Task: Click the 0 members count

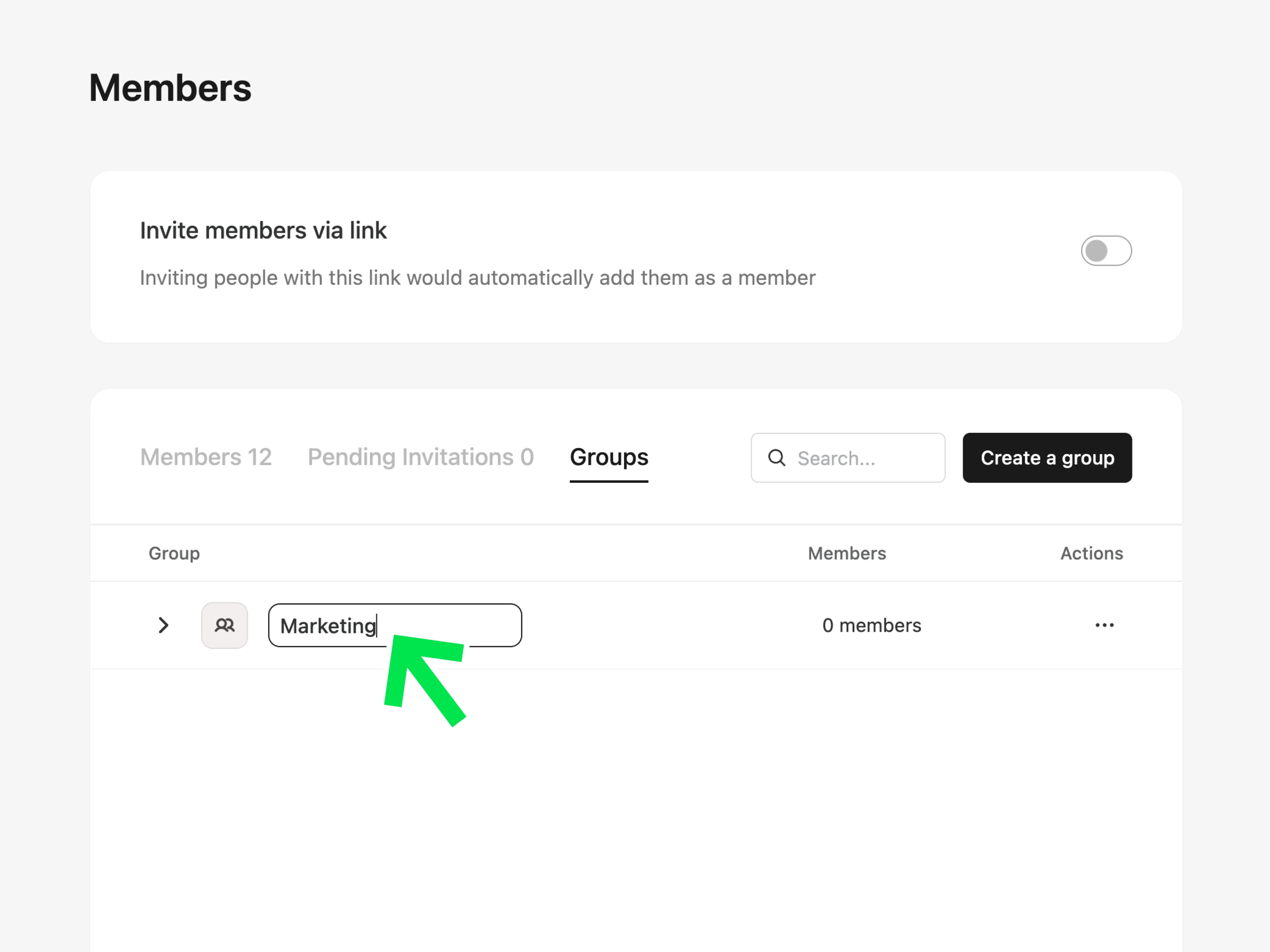Action: (x=871, y=625)
